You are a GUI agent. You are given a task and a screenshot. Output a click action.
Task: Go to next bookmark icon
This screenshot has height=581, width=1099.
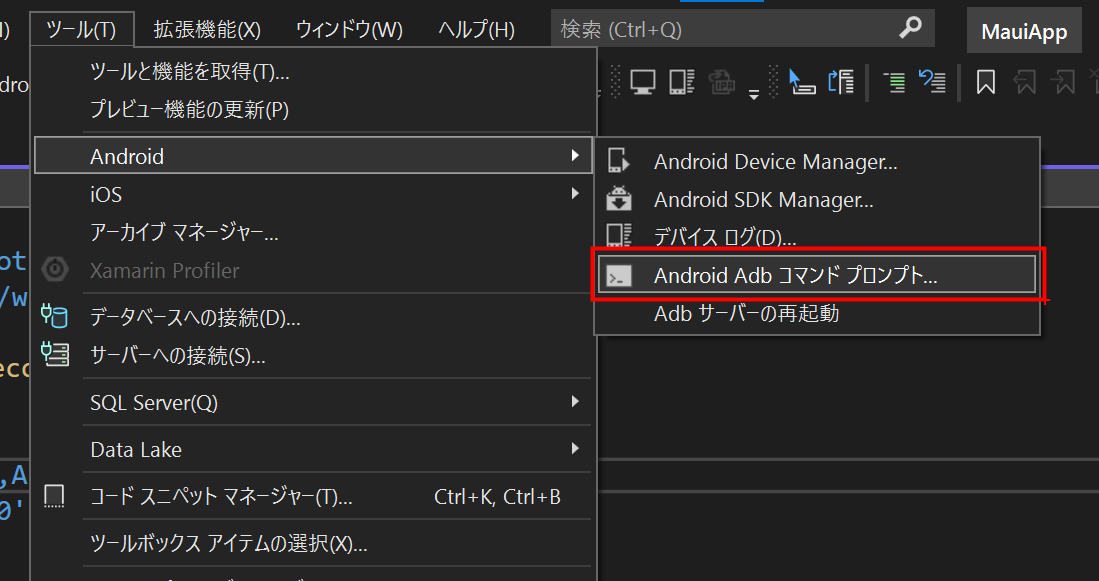tap(1063, 82)
